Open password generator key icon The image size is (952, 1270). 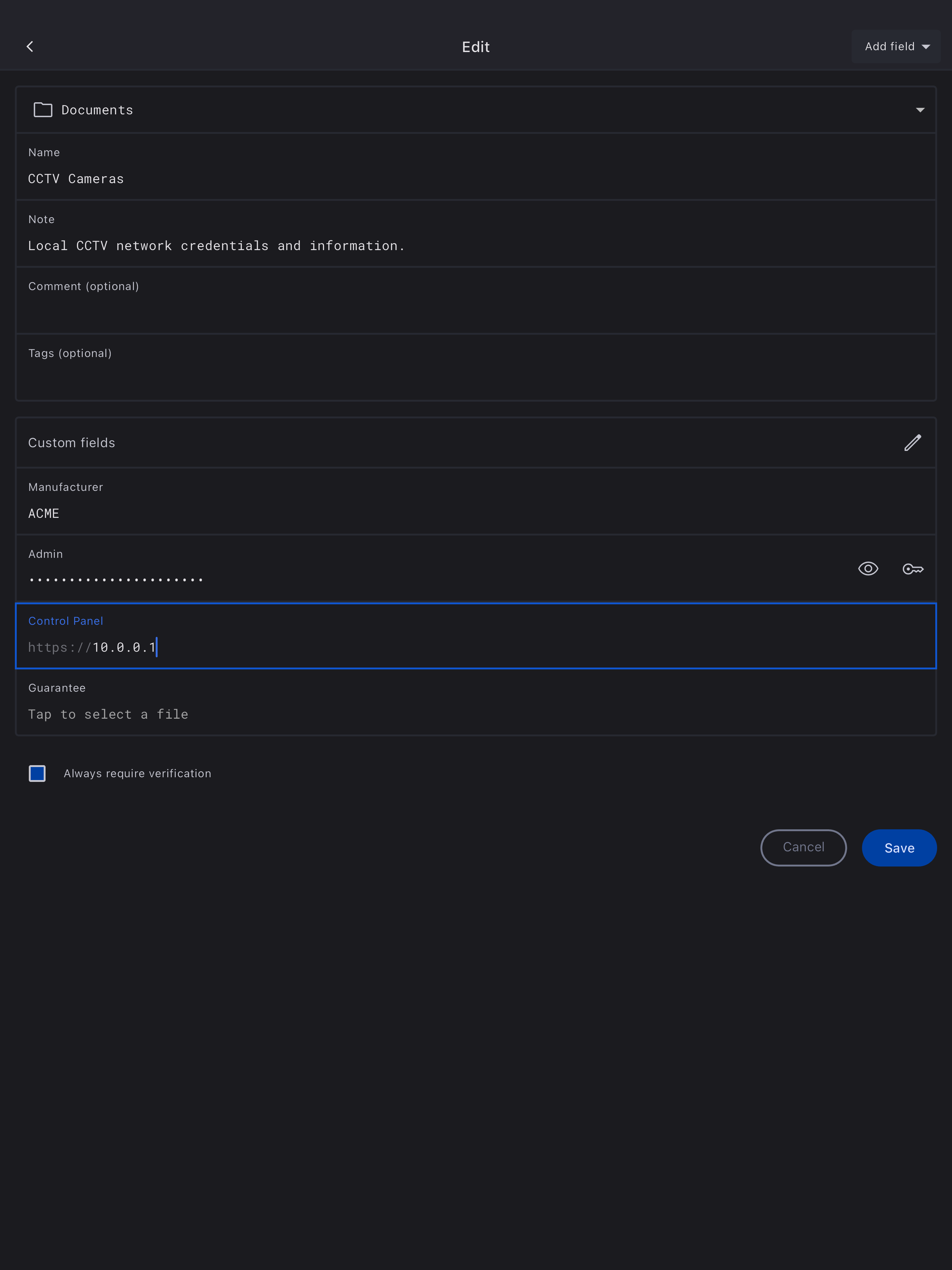912,568
